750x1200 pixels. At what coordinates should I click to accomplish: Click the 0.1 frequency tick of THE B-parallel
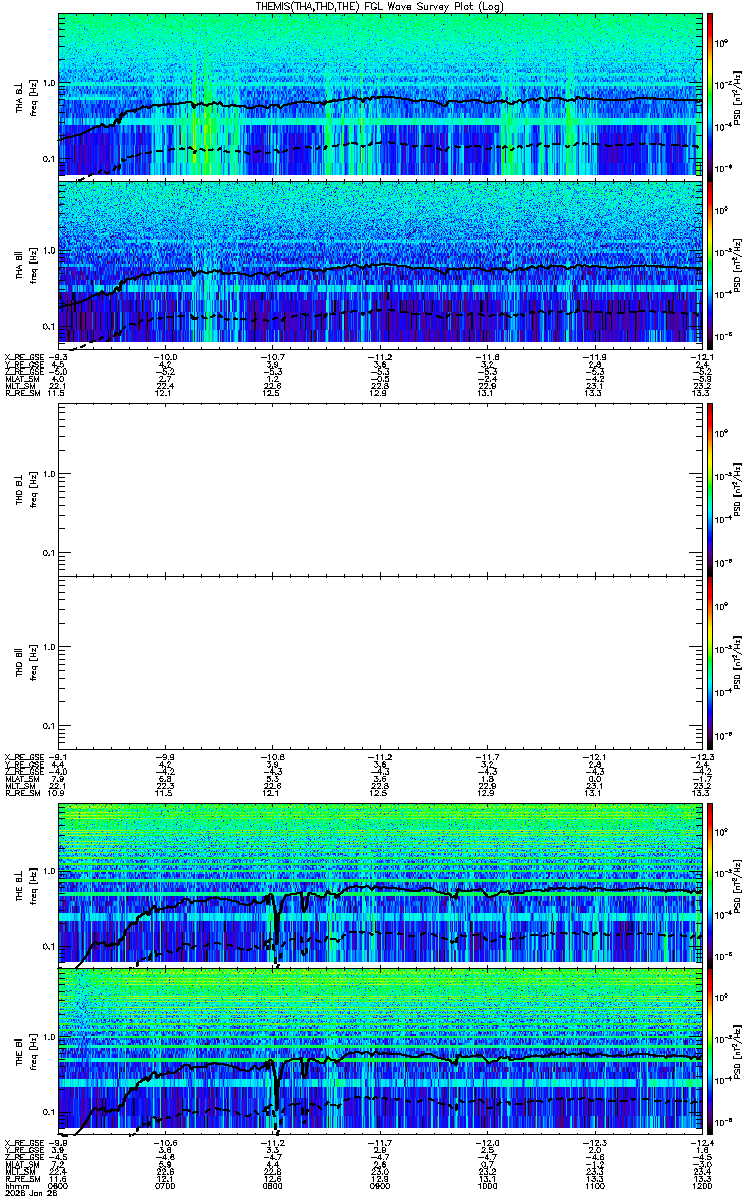pos(48,1114)
